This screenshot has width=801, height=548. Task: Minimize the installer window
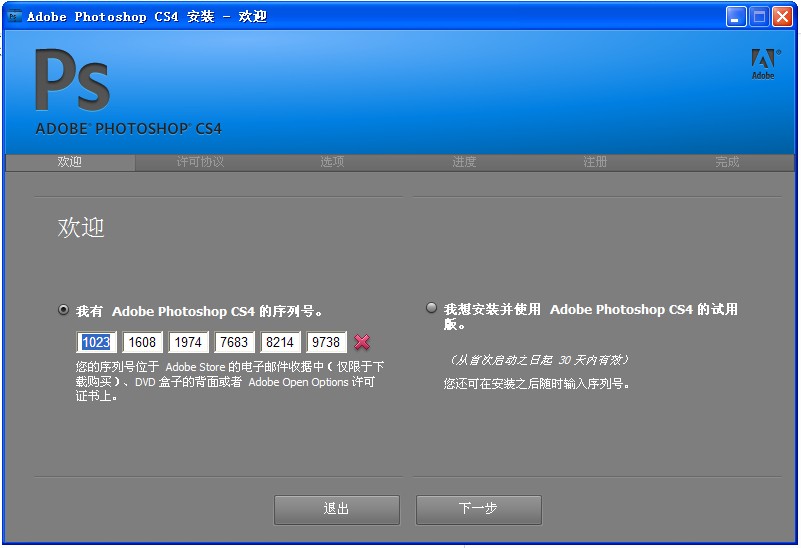point(736,17)
